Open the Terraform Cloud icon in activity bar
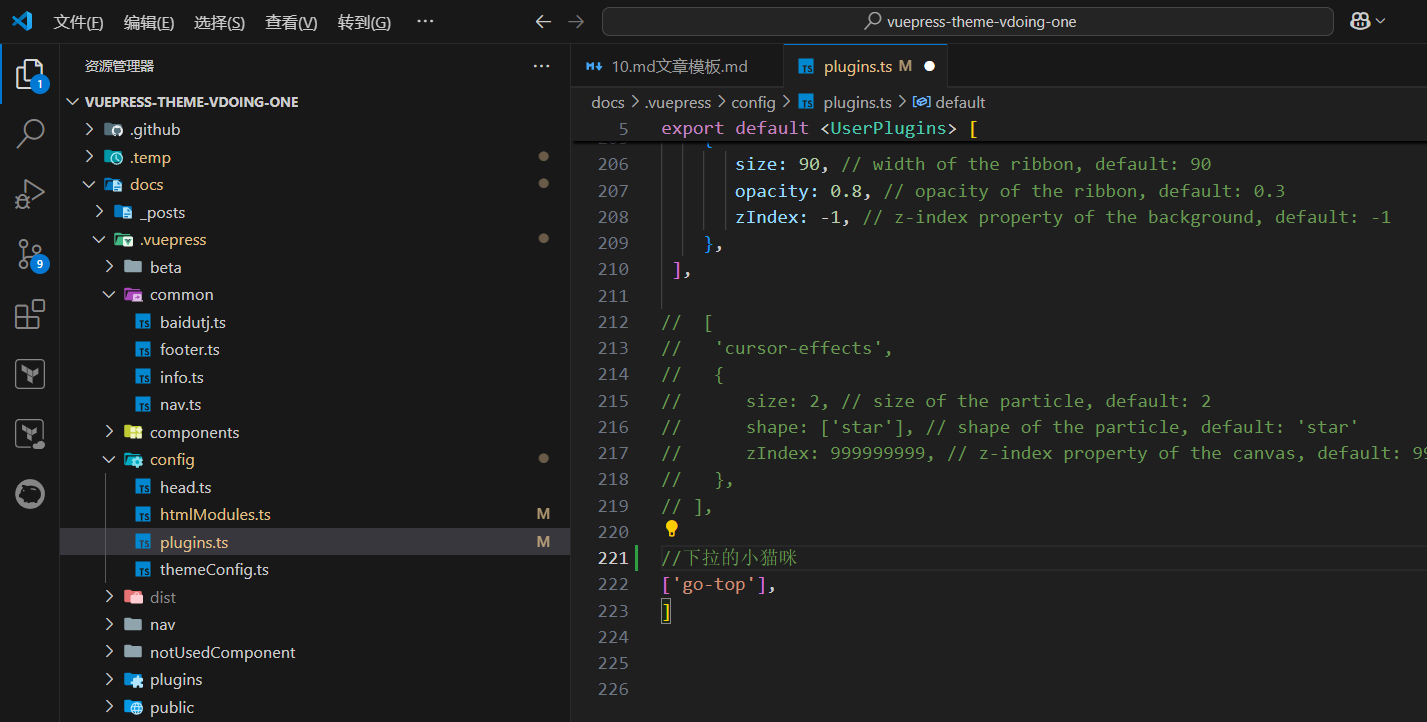Screen dimensions: 1427x722 [x=30, y=434]
